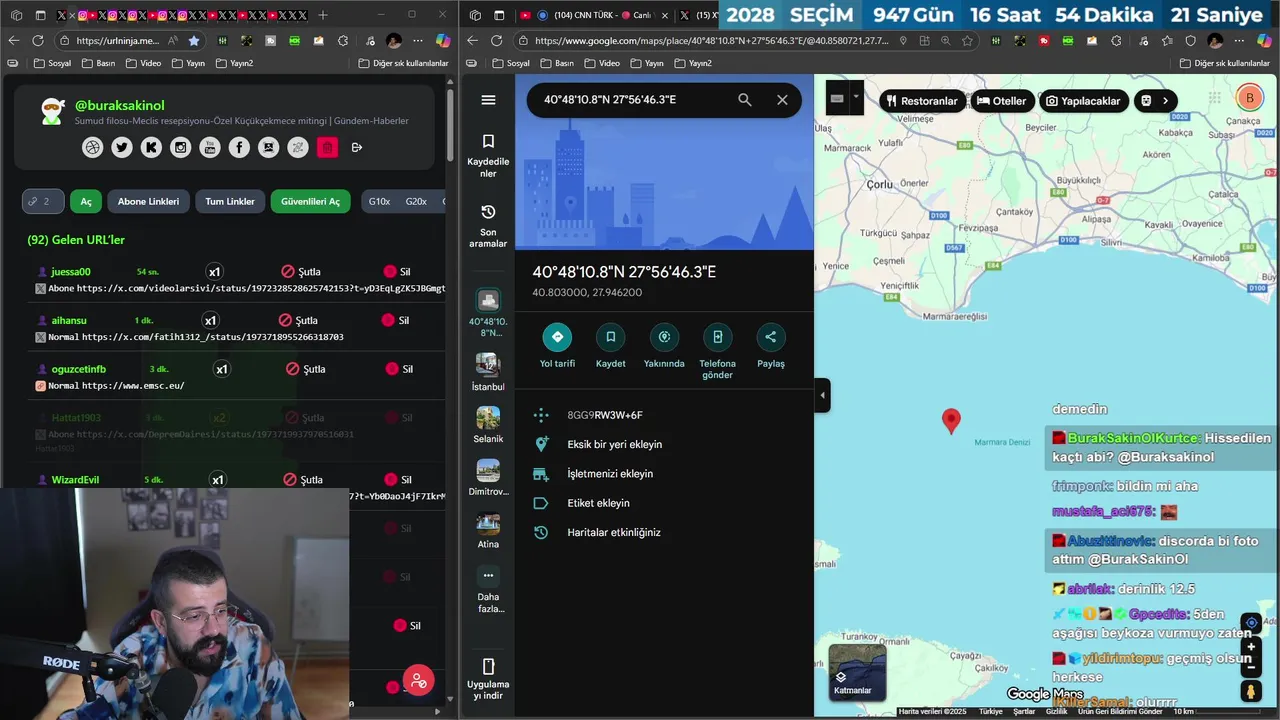Click the red floating user button

coord(418,681)
